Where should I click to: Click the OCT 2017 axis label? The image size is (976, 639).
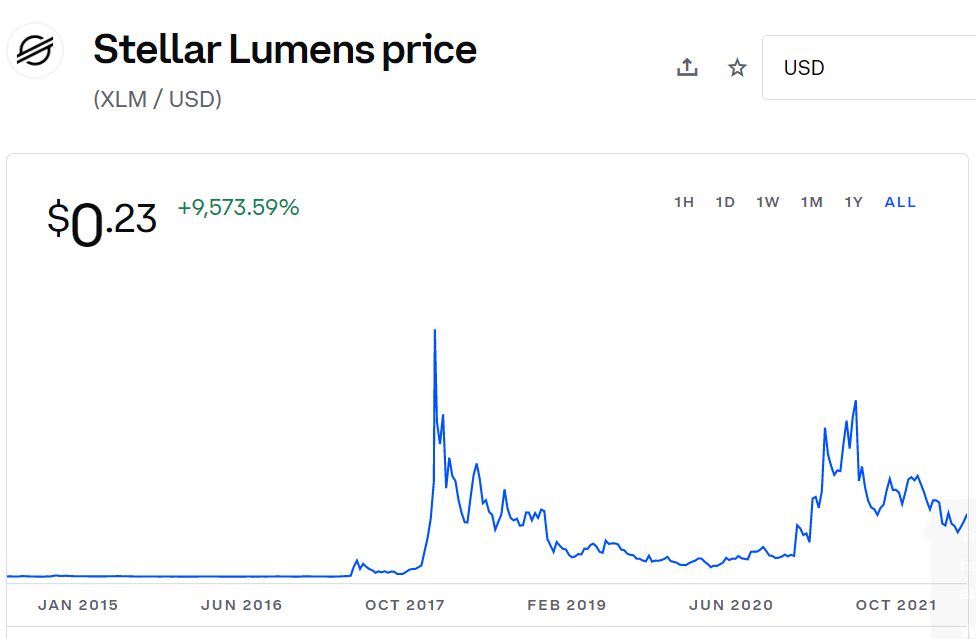pyautogui.click(x=404, y=605)
